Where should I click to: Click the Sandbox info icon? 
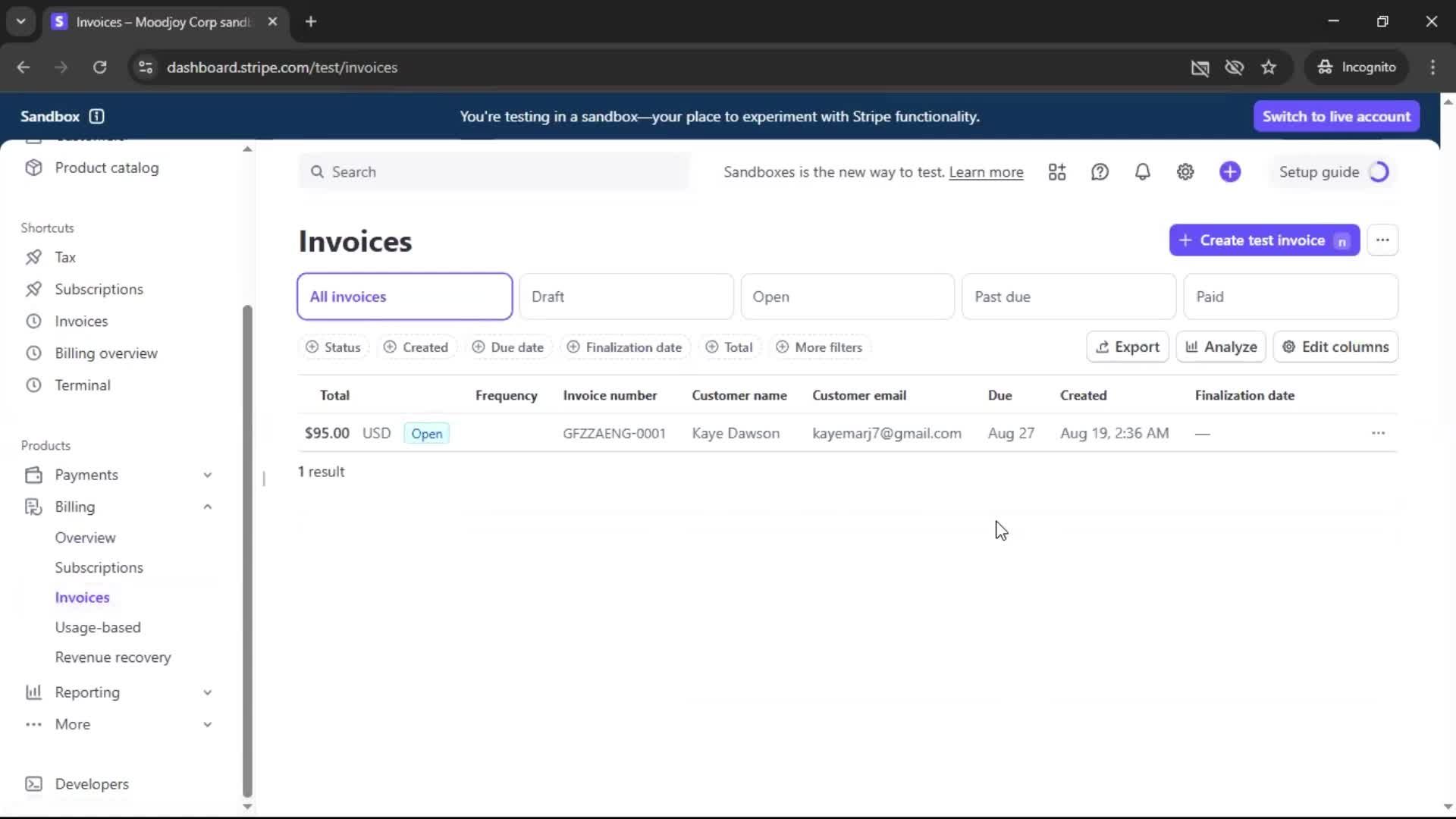[96, 116]
